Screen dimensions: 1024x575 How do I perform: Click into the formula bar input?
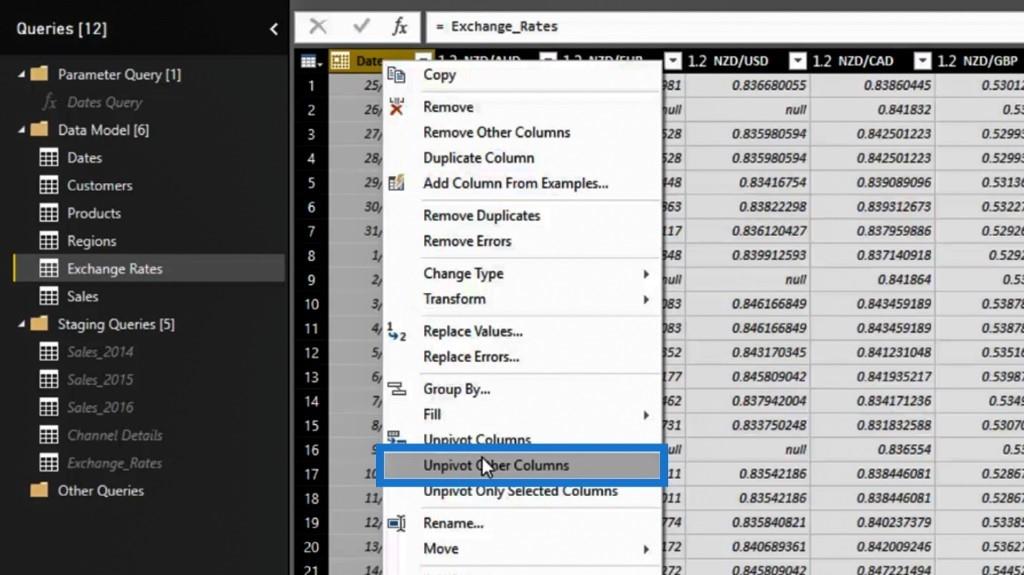click(725, 26)
